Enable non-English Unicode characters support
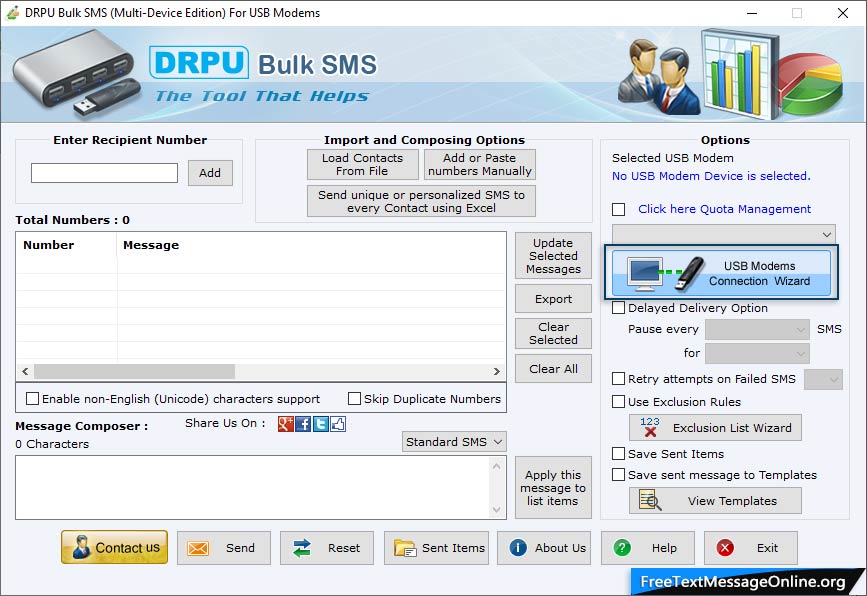This screenshot has height=596, width=867. click(33, 399)
